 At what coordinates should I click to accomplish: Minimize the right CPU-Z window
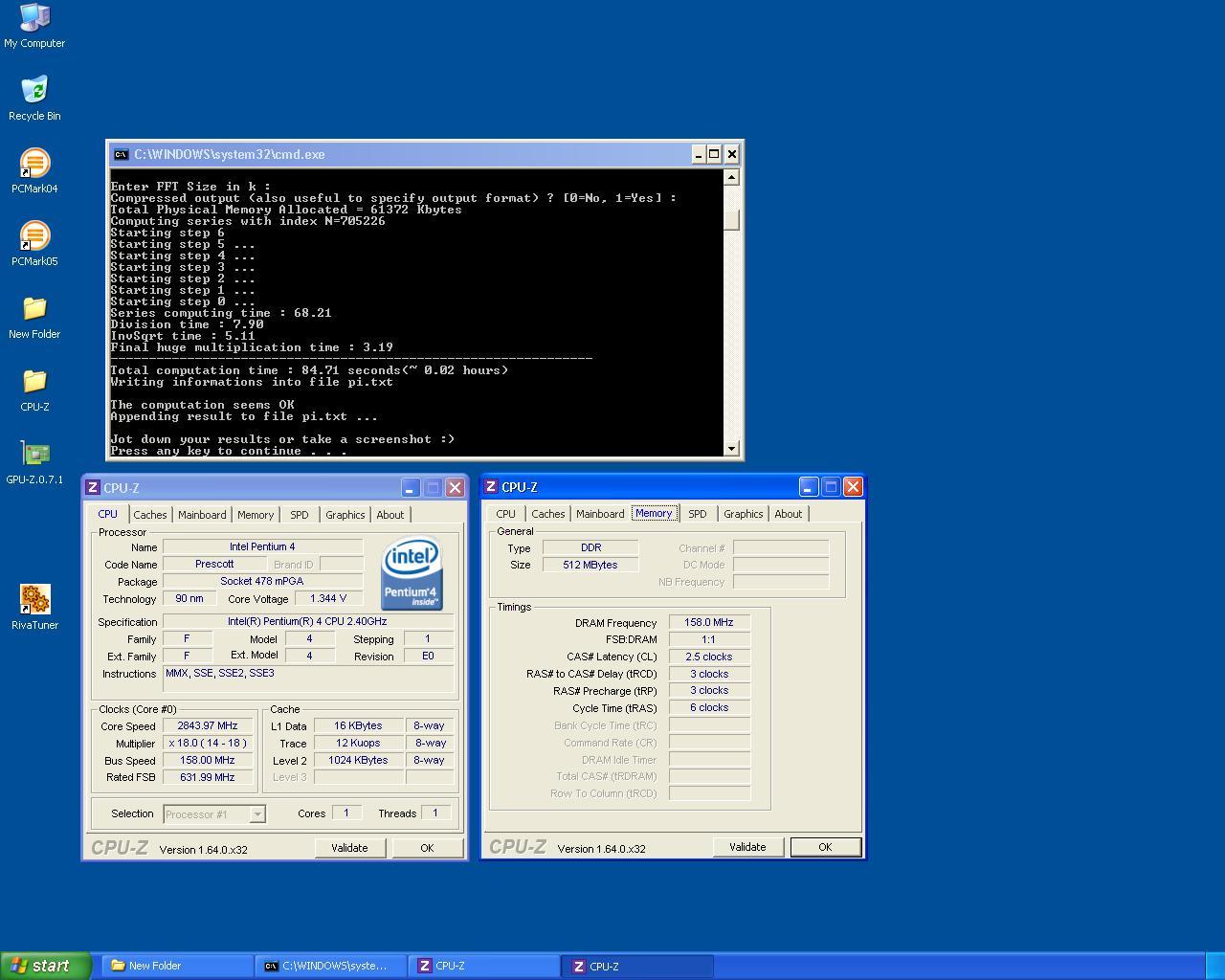click(808, 486)
